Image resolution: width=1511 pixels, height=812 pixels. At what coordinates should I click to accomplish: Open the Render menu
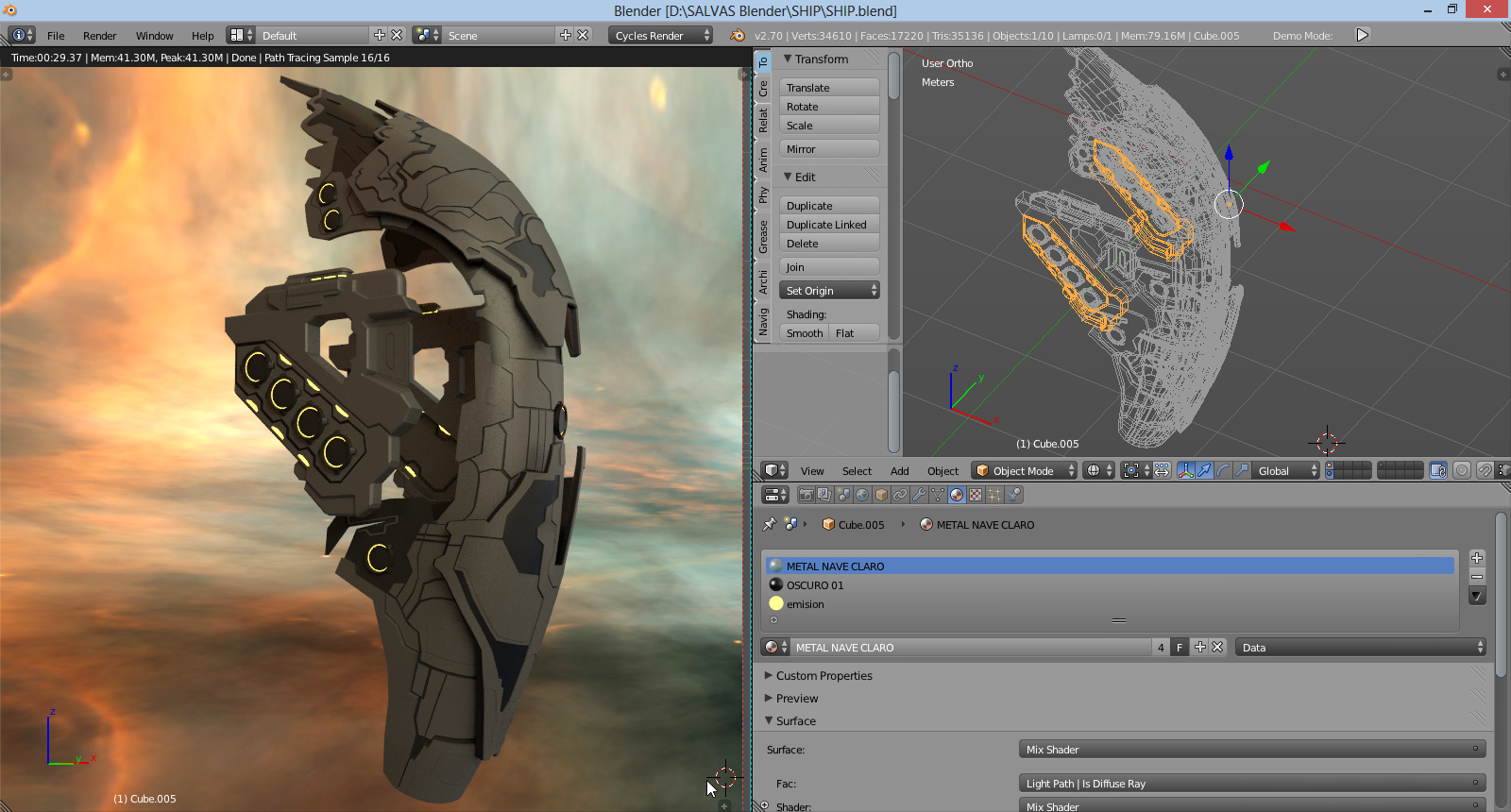point(99,36)
